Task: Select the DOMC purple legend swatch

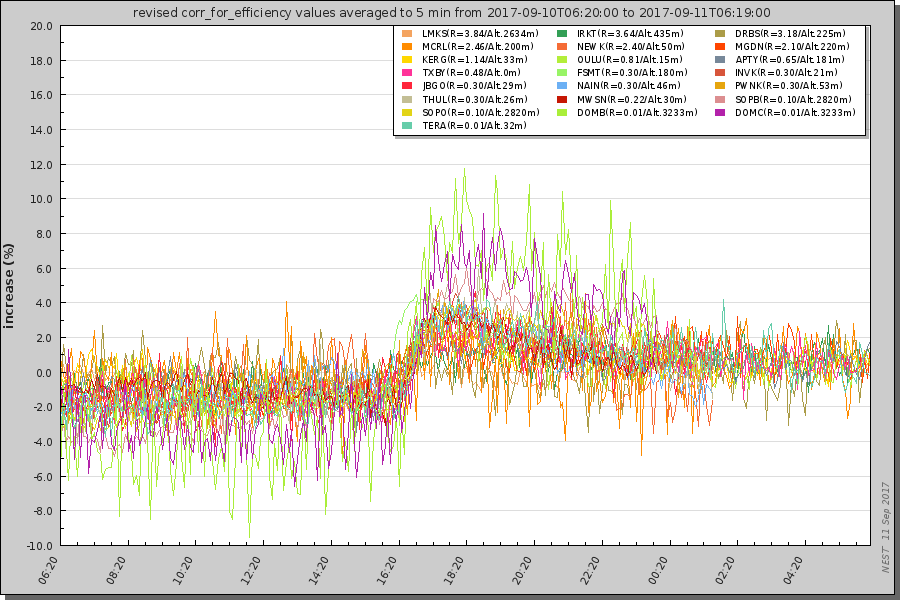Action: pos(720,113)
